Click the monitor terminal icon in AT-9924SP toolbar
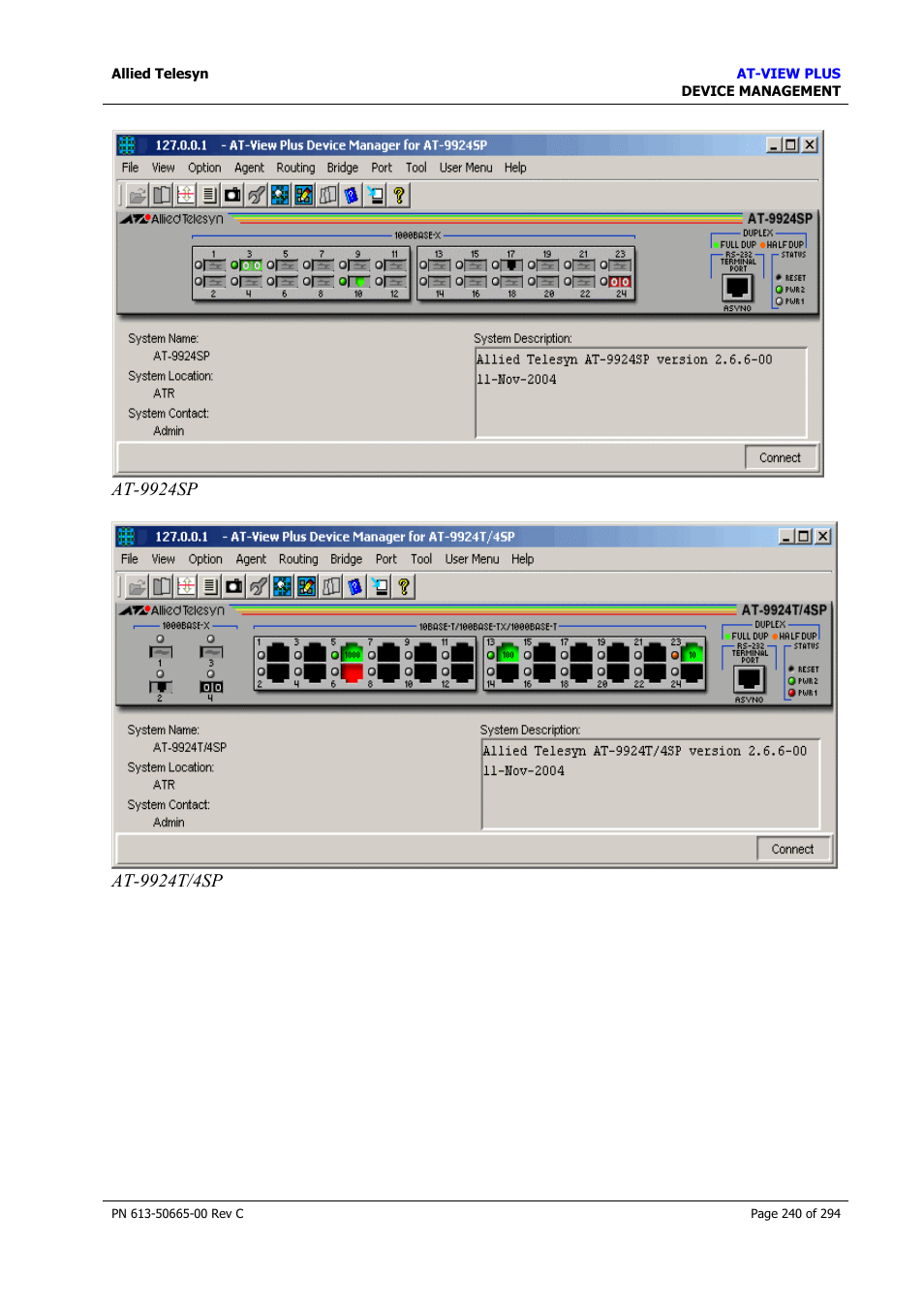 (375, 195)
